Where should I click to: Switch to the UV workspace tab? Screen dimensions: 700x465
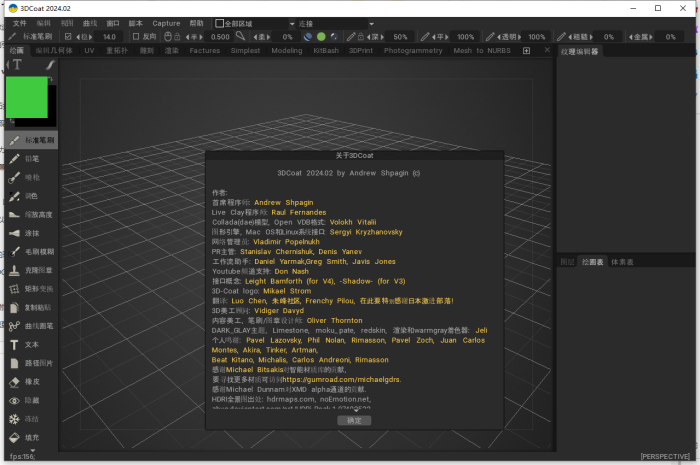tap(89, 51)
